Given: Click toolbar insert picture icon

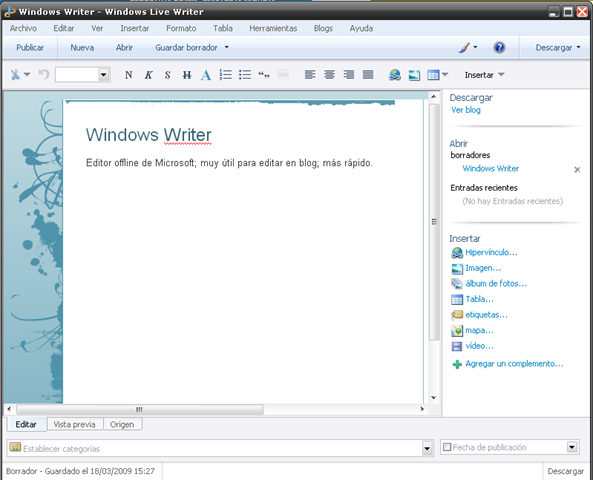Looking at the screenshot, I should coord(414,75).
